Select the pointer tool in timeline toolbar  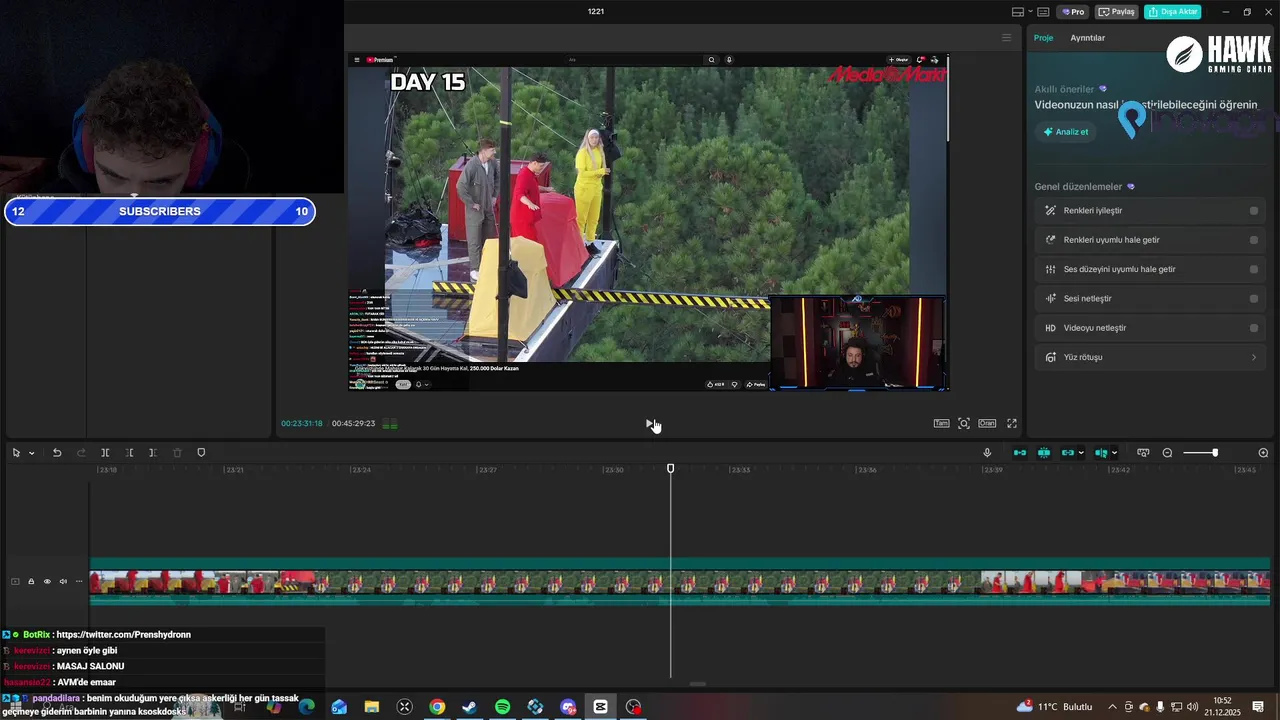16,453
